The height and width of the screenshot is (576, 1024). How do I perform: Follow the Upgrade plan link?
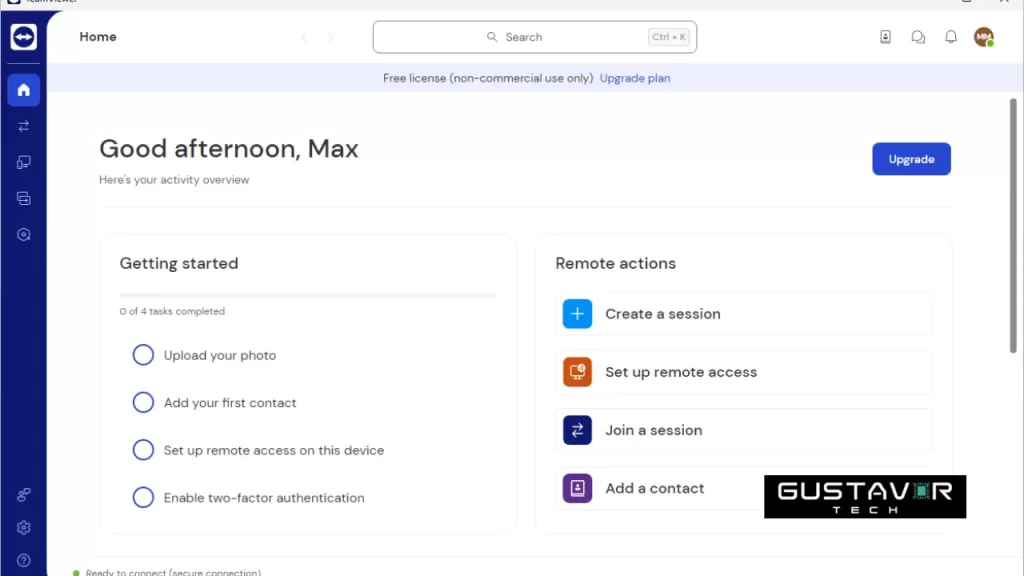click(635, 78)
